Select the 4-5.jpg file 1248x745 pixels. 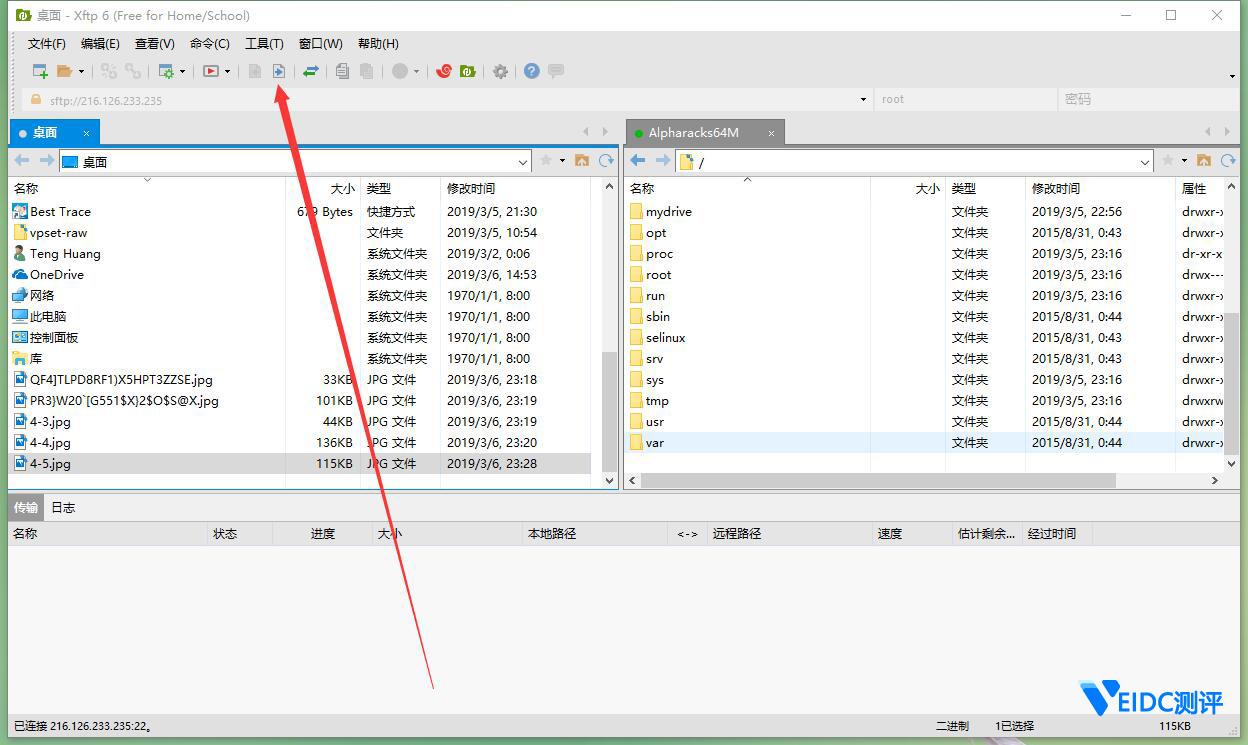pyautogui.click(x=52, y=463)
